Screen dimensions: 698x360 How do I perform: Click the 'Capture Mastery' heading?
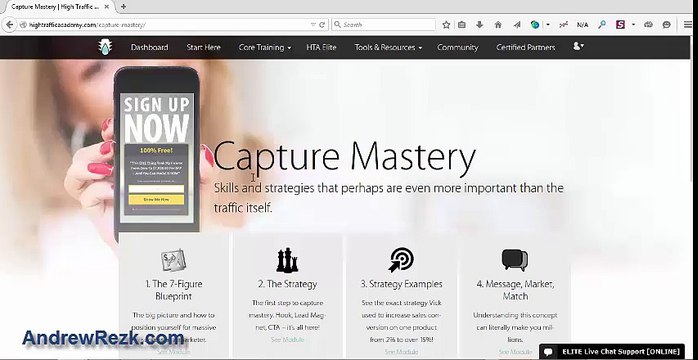[x=345, y=157]
